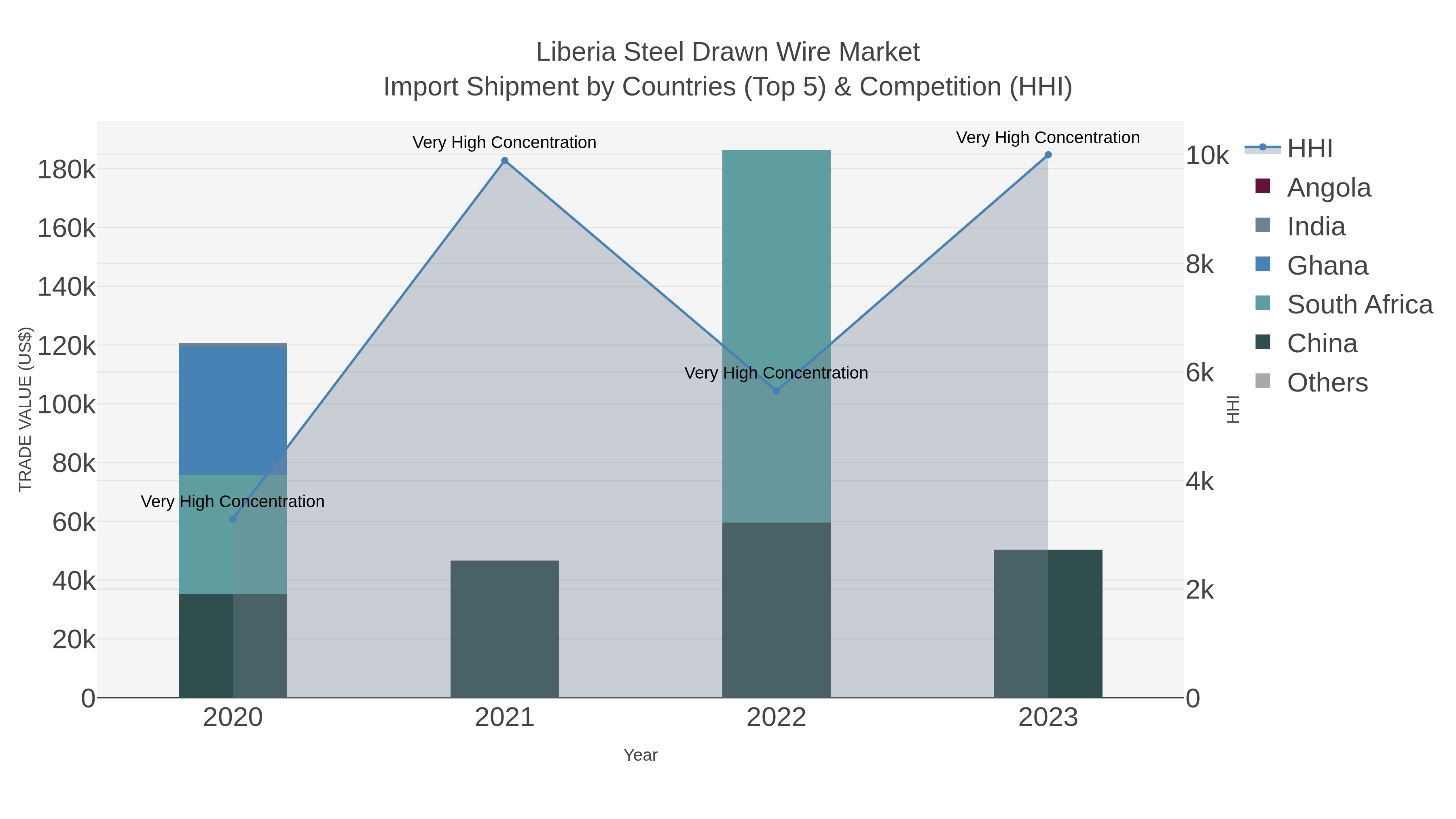Toggle Angola series in the legend

[1313, 187]
